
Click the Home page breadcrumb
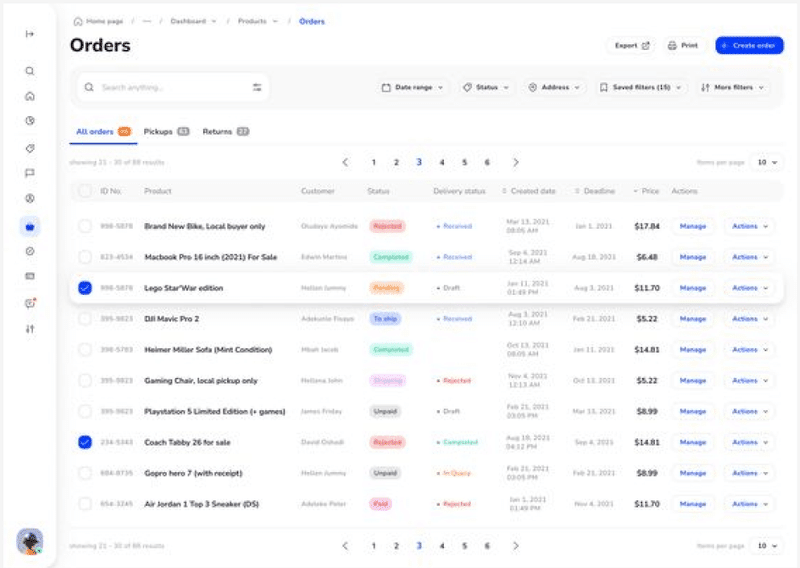pyautogui.click(x=98, y=21)
